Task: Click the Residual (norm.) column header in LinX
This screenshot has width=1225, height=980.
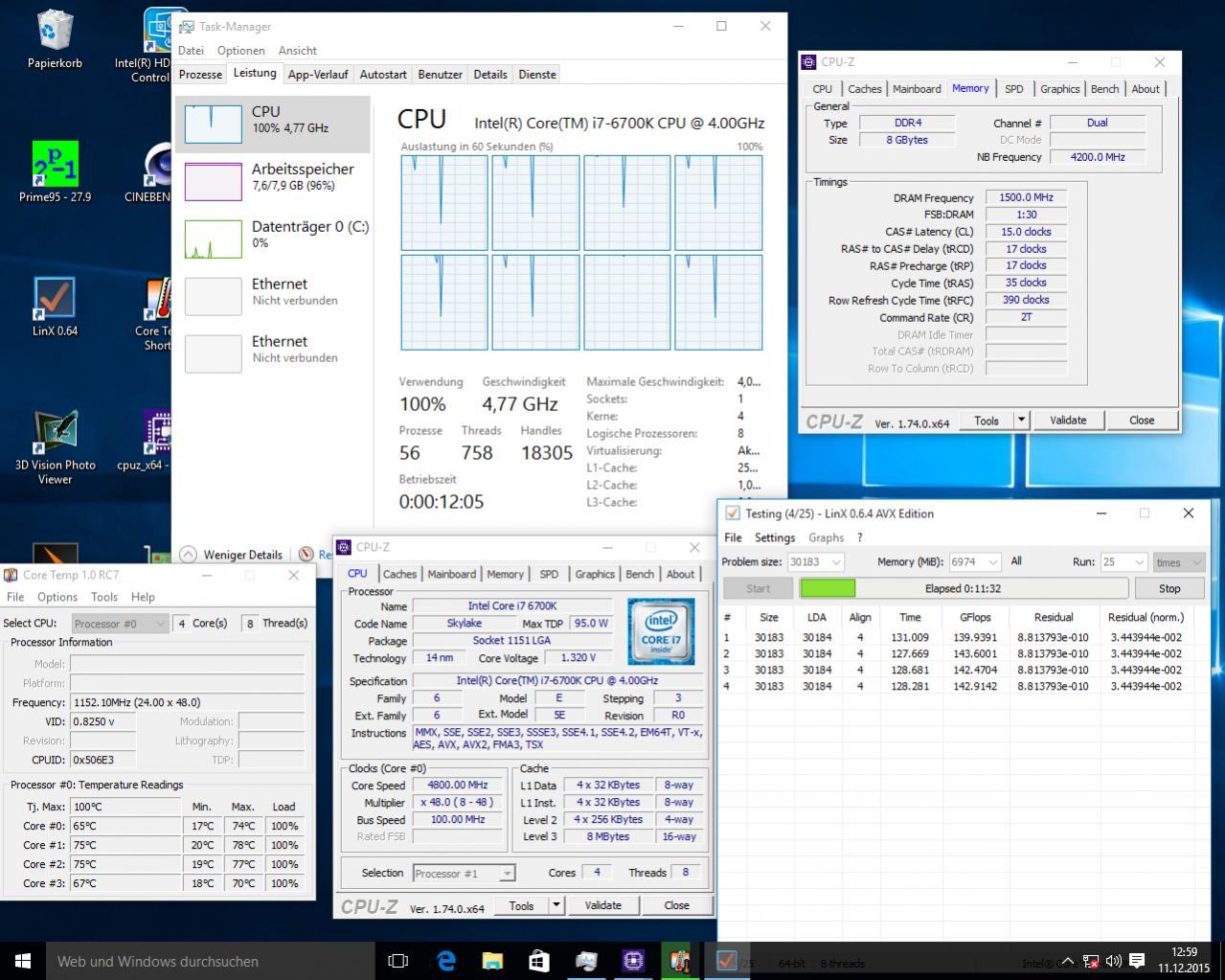Action: 1146,617
